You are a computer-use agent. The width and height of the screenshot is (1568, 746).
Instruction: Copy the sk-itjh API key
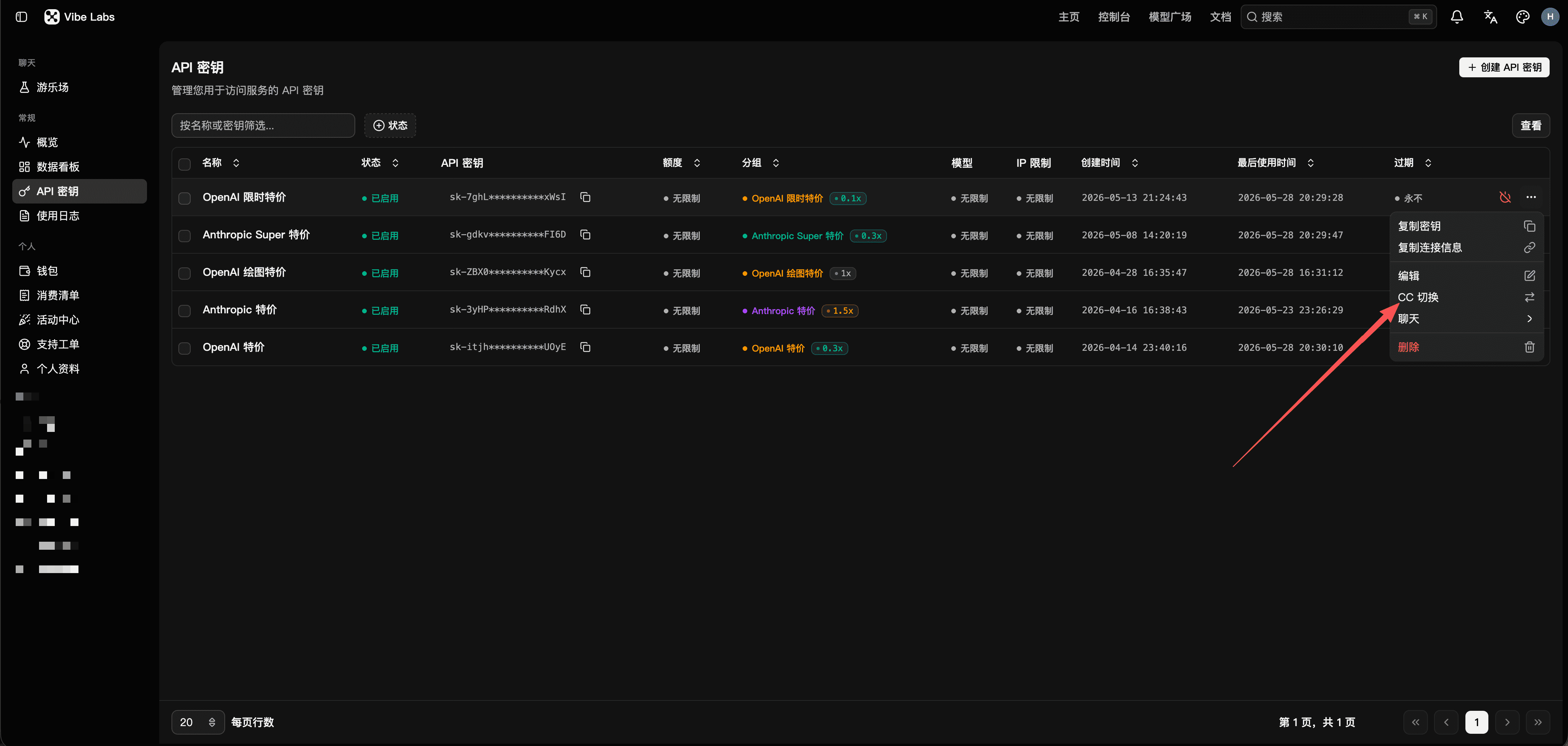[585, 347]
